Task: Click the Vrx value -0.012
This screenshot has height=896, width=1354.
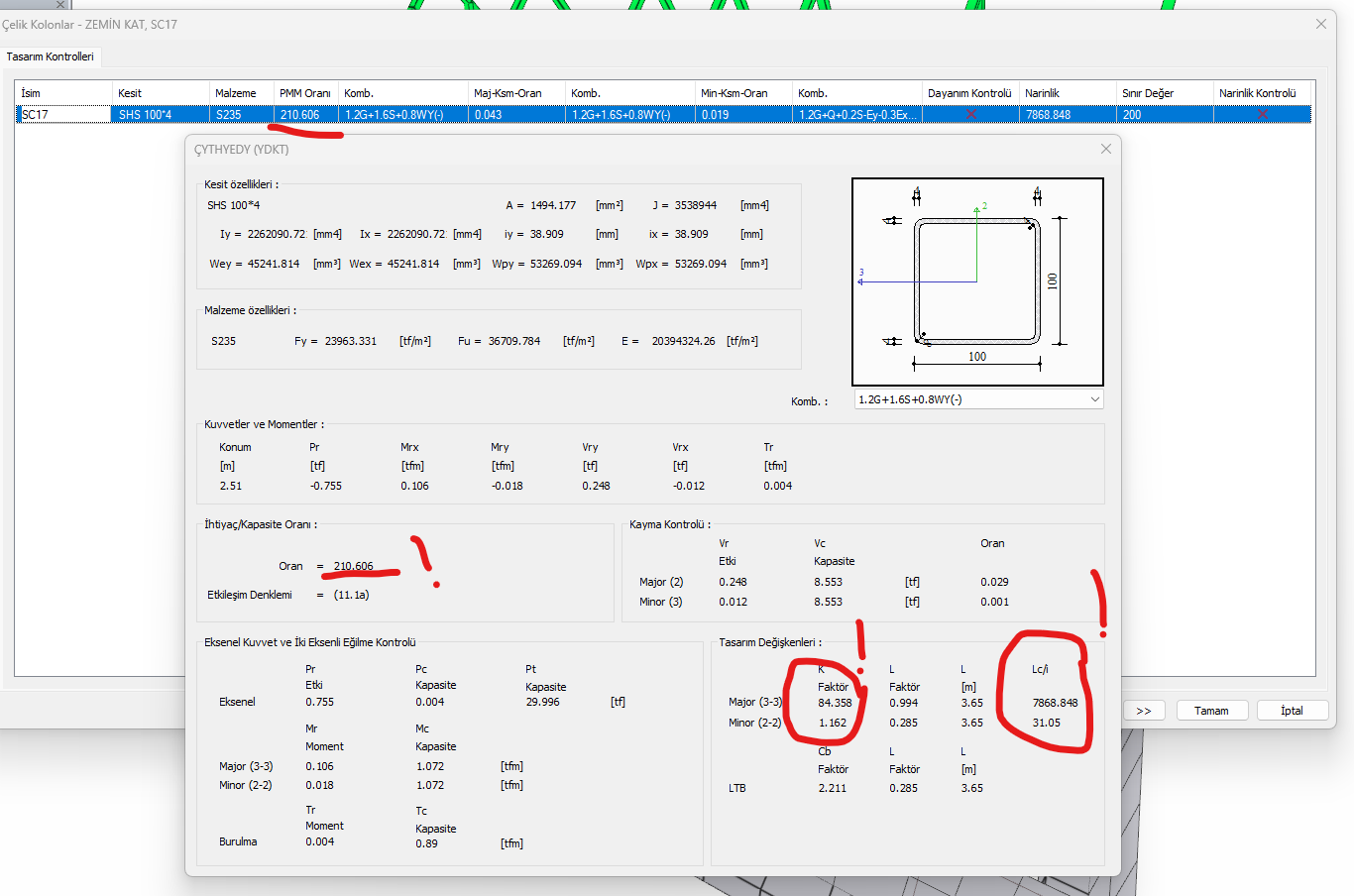Action: pyautogui.click(x=689, y=486)
